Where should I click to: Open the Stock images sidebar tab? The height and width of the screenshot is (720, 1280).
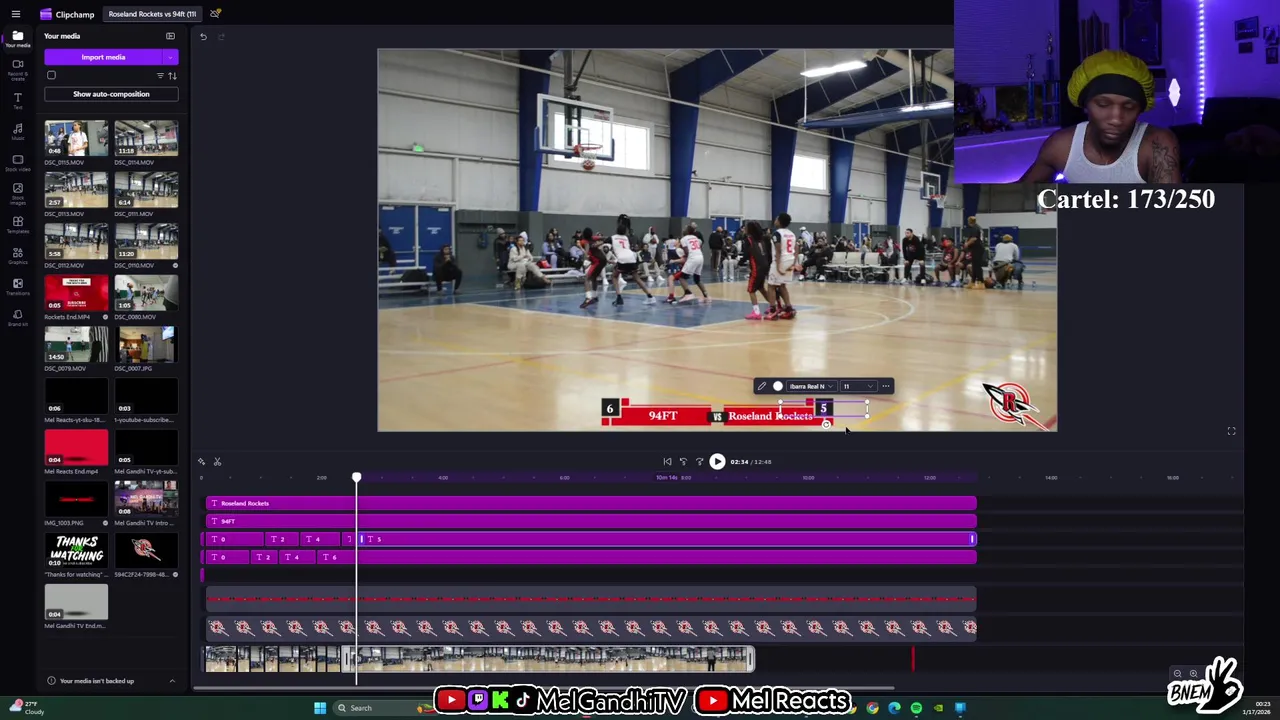pyautogui.click(x=17, y=192)
